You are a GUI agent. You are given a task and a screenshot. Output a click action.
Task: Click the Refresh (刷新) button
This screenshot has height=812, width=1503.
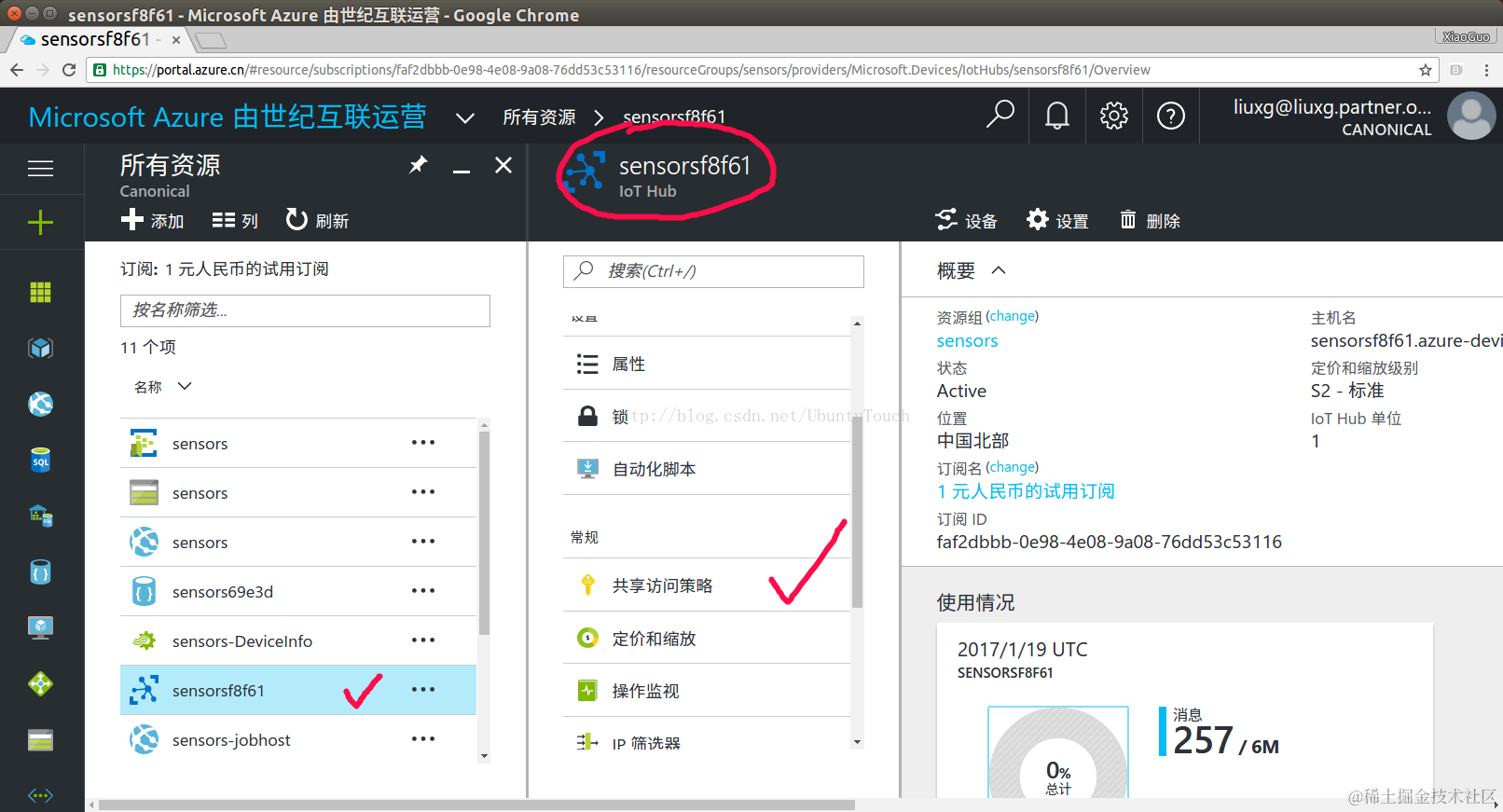click(317, 220)
